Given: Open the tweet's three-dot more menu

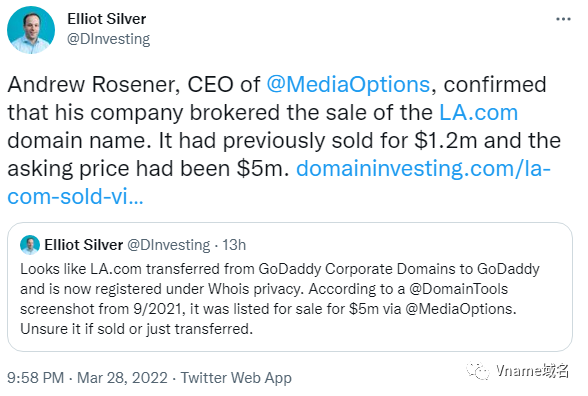Looking at the screenshot, I should click(563, 19).
